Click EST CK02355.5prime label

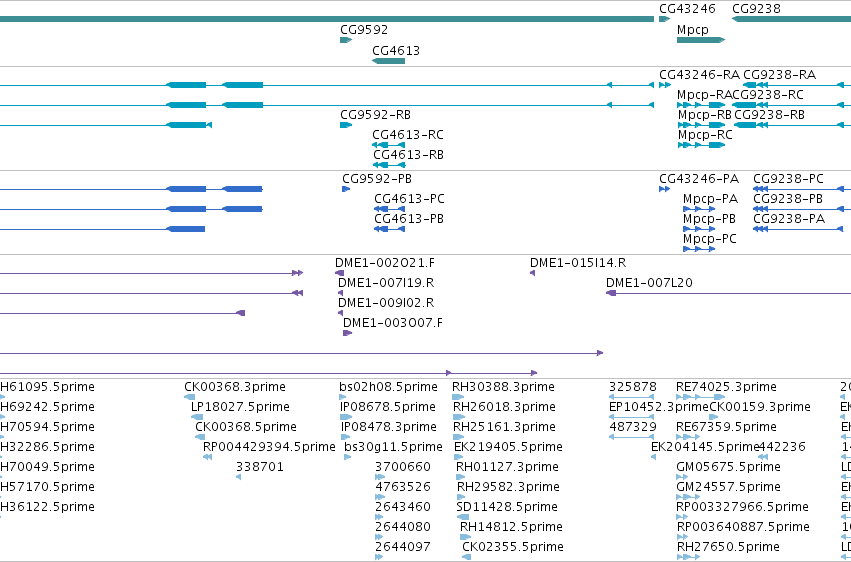[513, 548]
